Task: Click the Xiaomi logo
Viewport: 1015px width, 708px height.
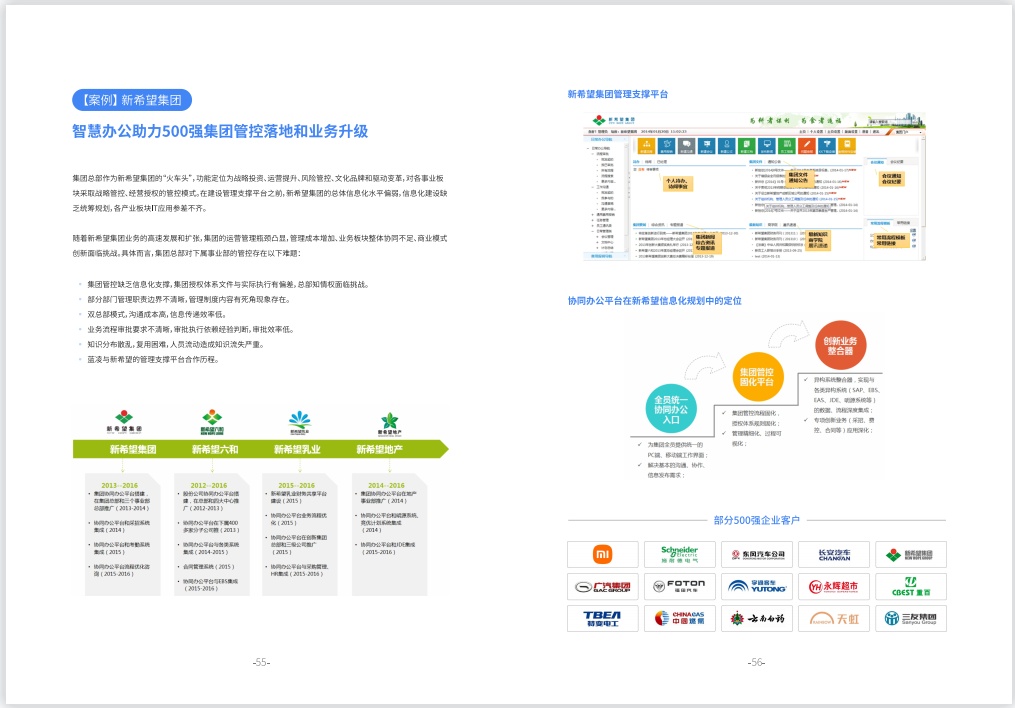Action: coord(603,554)
